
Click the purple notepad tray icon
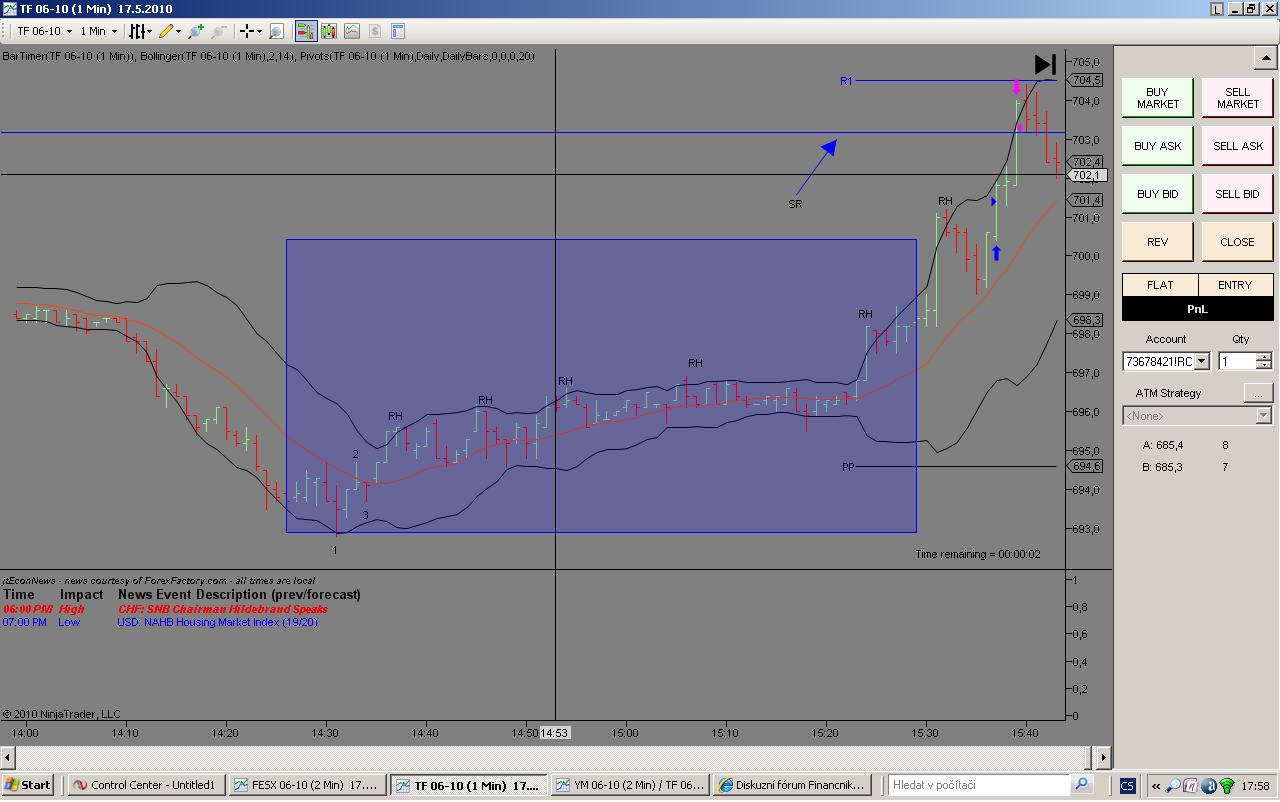tap(1191, 785)
